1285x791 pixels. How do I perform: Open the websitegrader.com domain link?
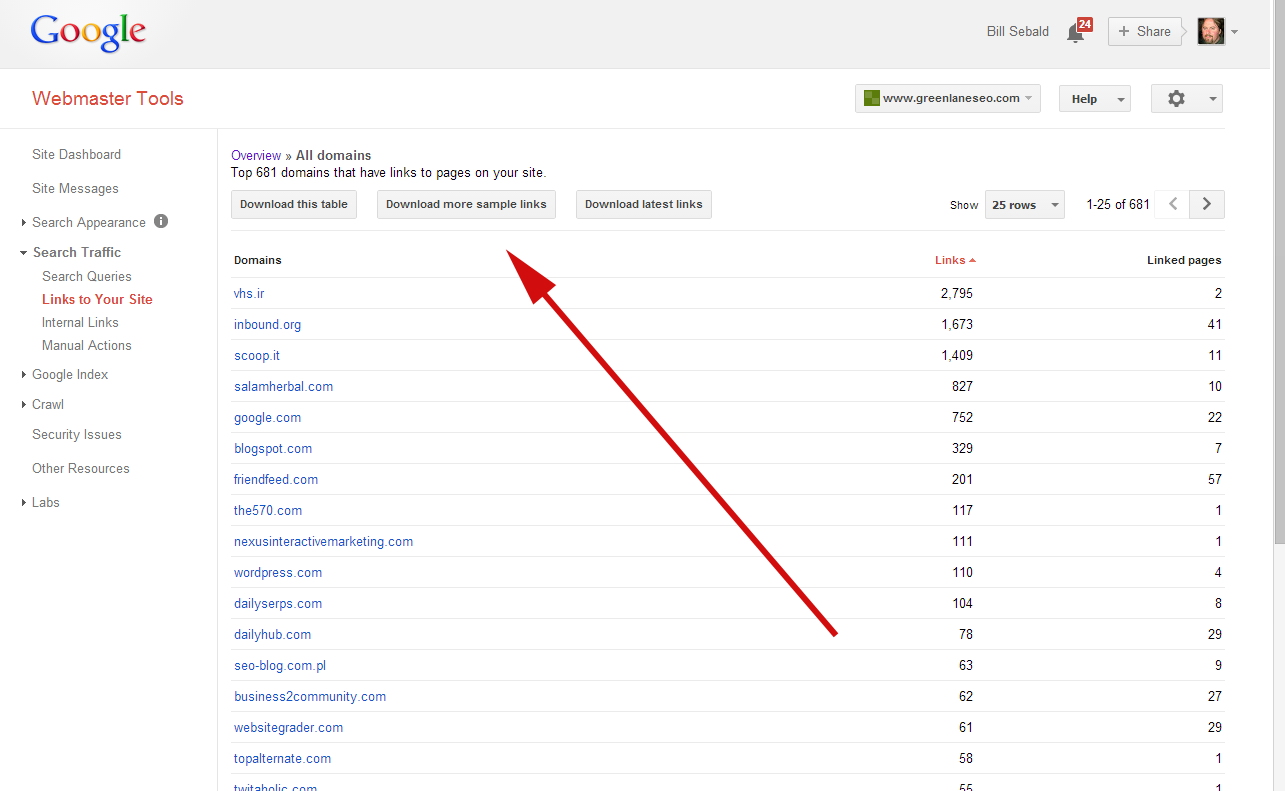coord(288,727)
